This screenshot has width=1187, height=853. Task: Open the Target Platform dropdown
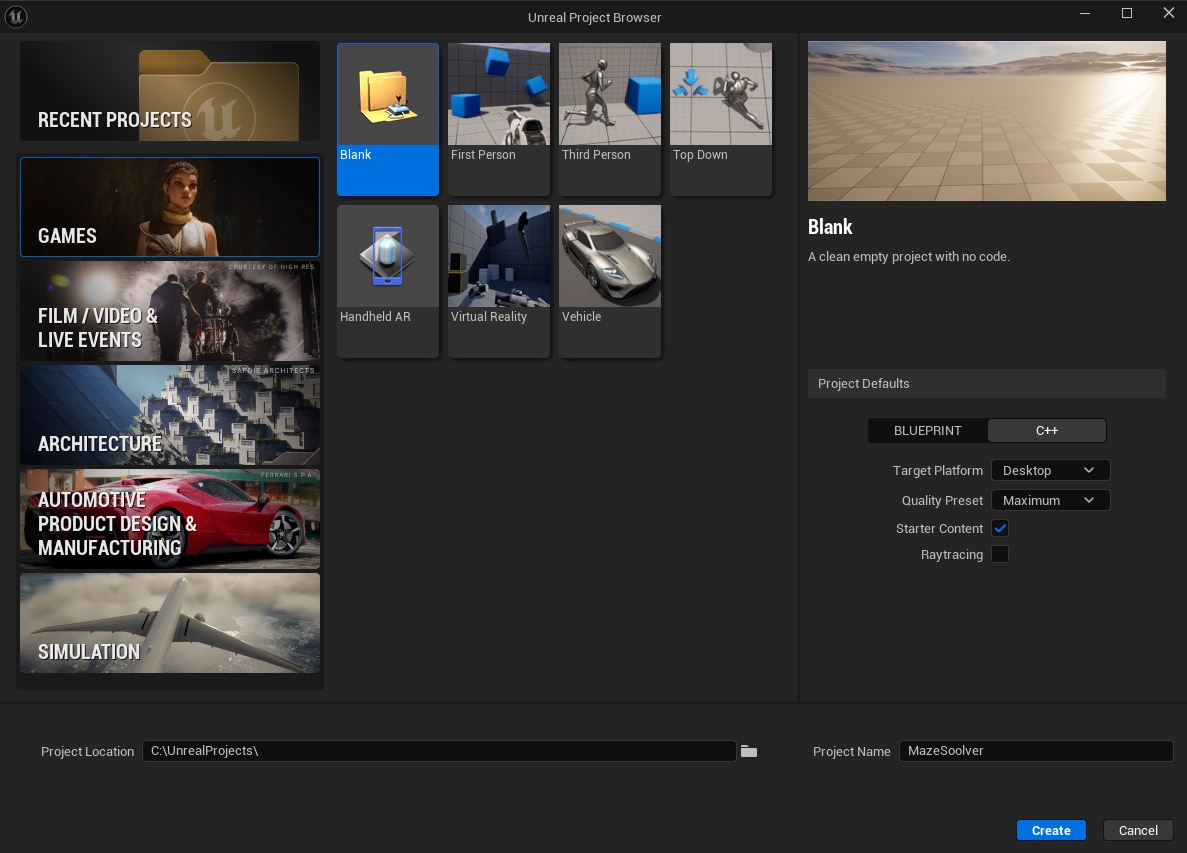point(1050,470)
